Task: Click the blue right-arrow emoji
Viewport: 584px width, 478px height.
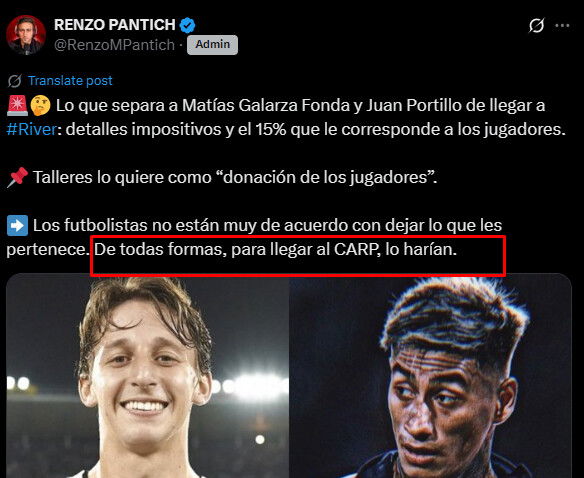Action: tap(17, 225)
